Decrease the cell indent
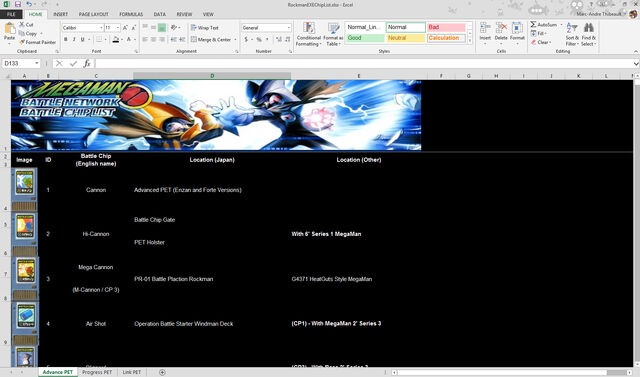Image resolution: width=640 pixels, height=377 pixels. click(173, 40)
